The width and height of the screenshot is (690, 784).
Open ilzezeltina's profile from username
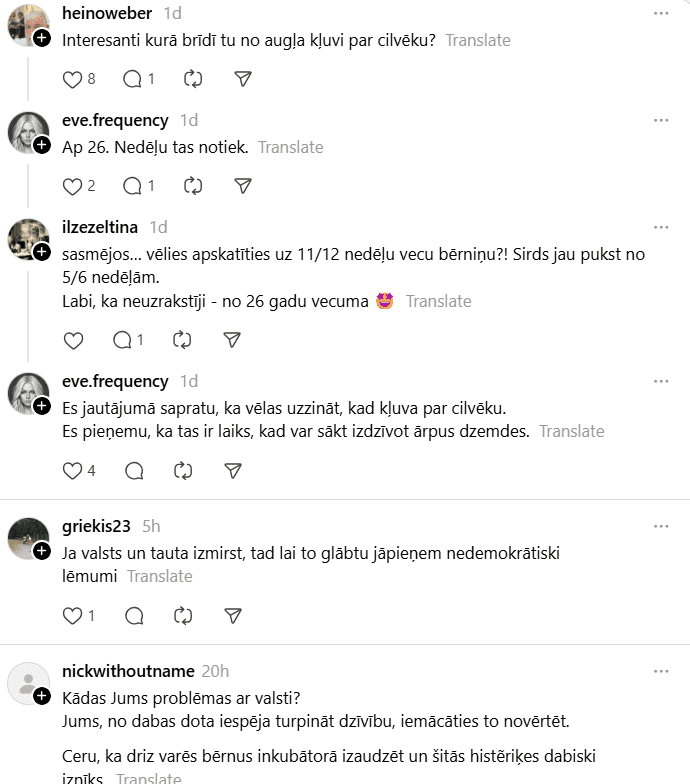[x=100, y=228]
